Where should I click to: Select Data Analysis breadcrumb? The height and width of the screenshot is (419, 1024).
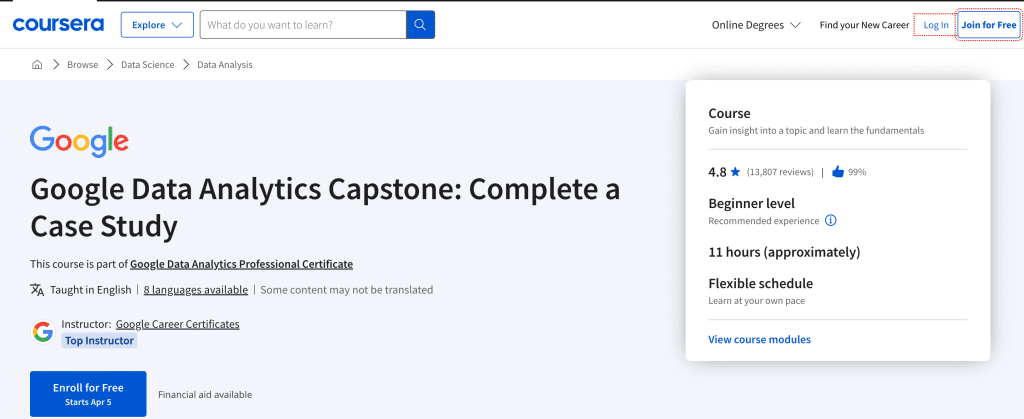(x=225, y=65)
